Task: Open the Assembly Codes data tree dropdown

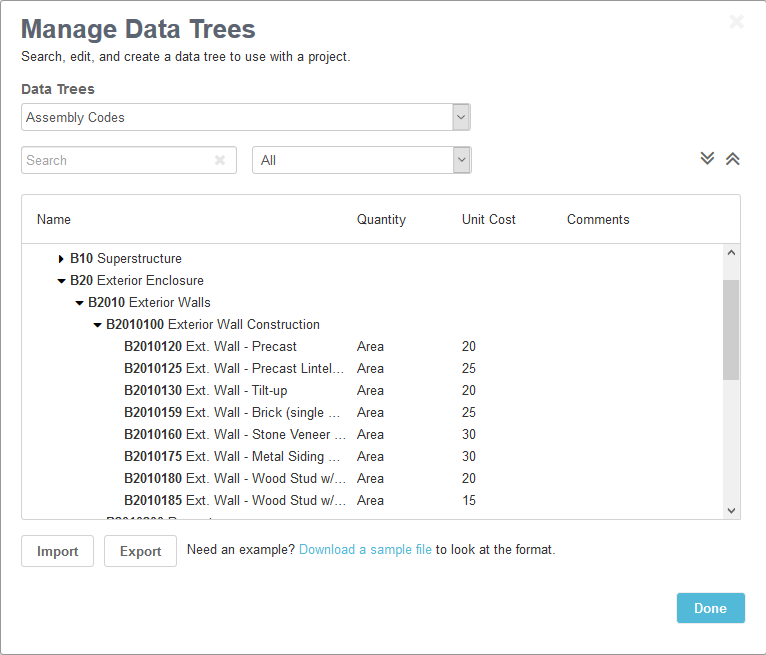Action: (461, 117)
